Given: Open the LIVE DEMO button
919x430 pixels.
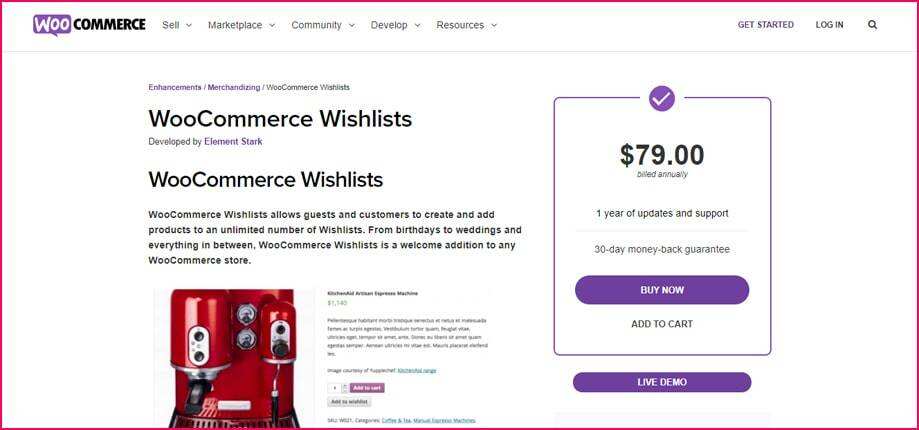Looking at the screenshot, I should tap(662, 382).
